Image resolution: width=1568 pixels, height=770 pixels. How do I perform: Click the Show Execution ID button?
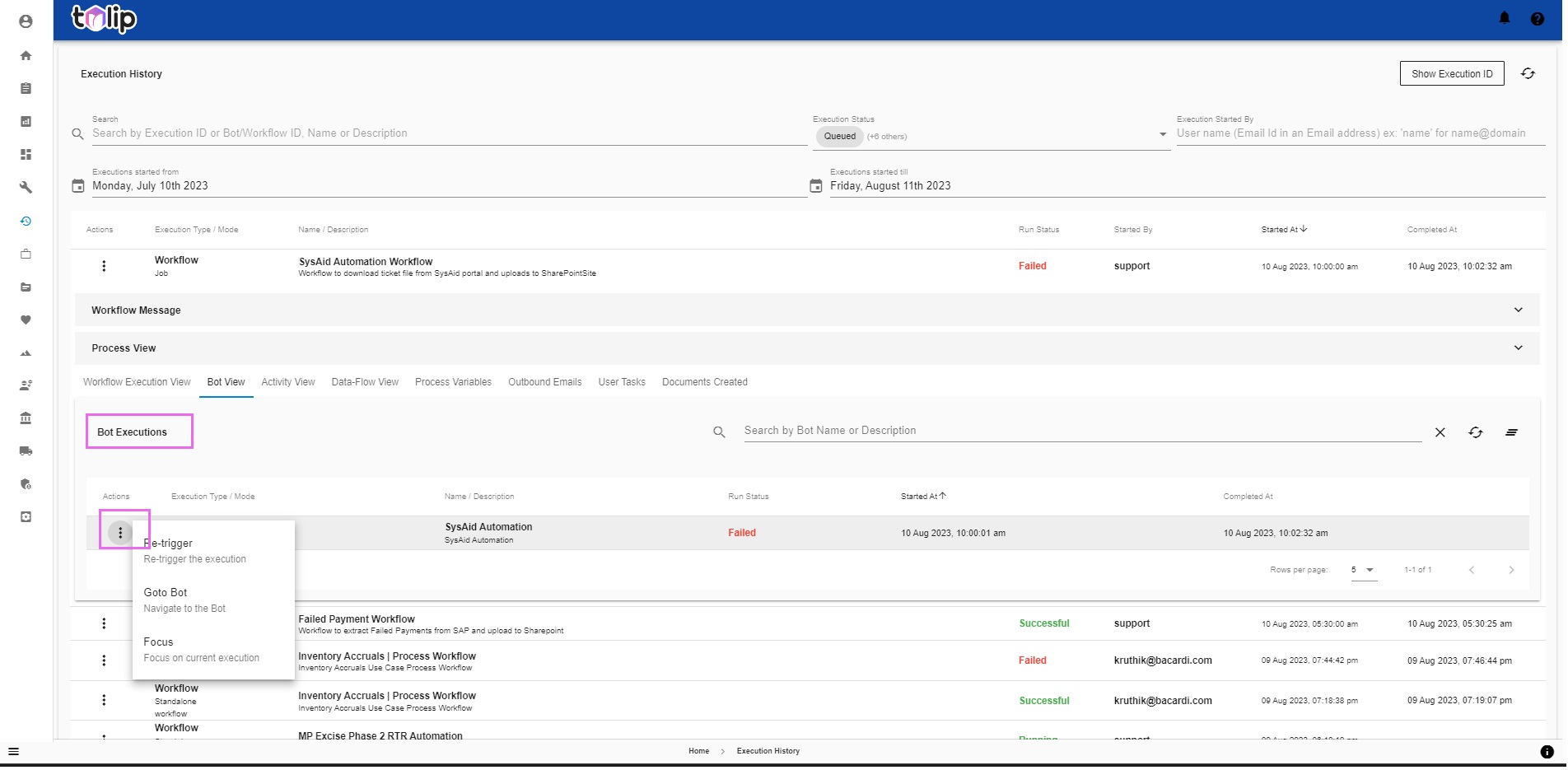(1452, 73)
